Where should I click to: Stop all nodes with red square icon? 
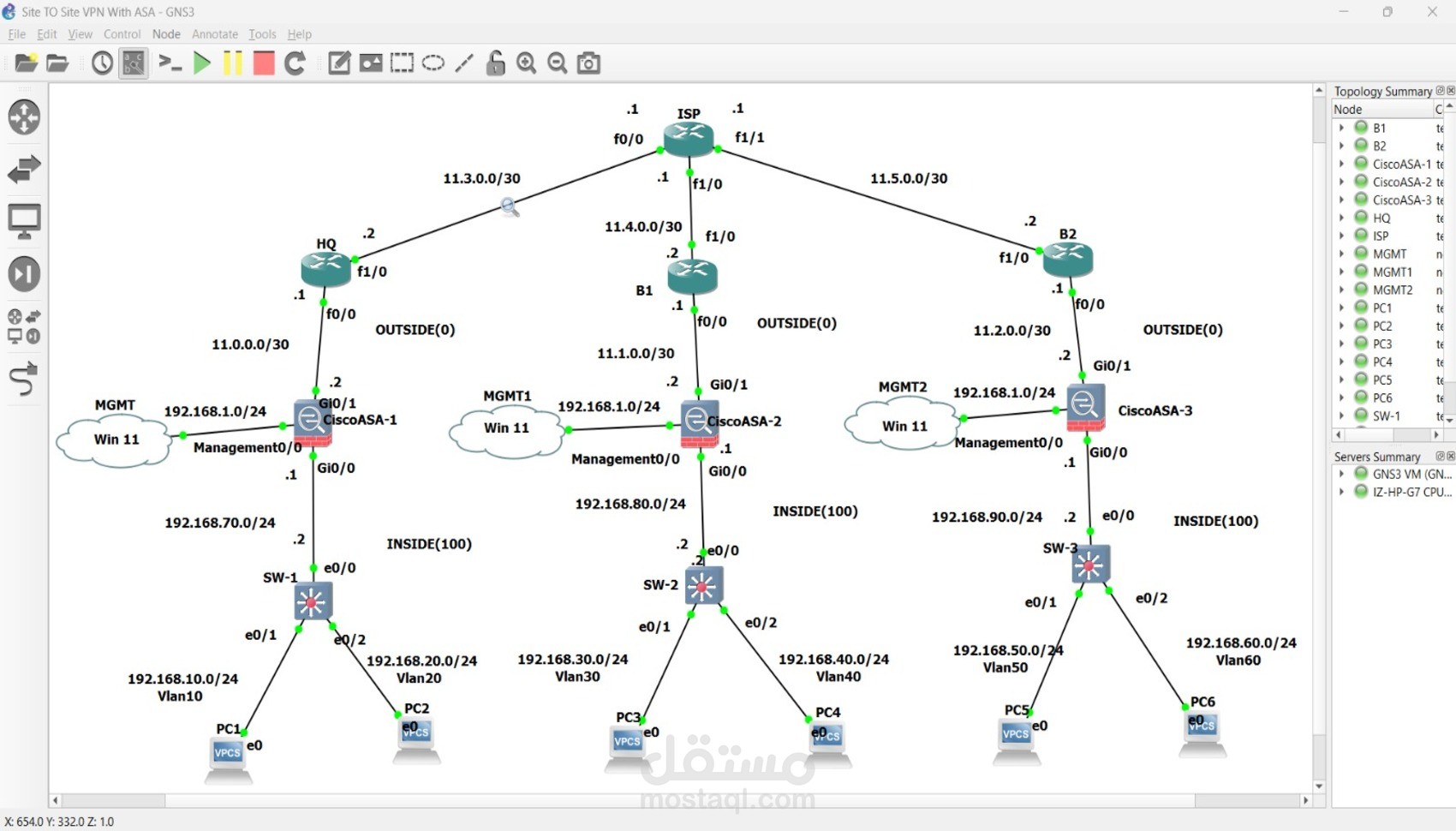pyautogui.click(x=264, y=63)
